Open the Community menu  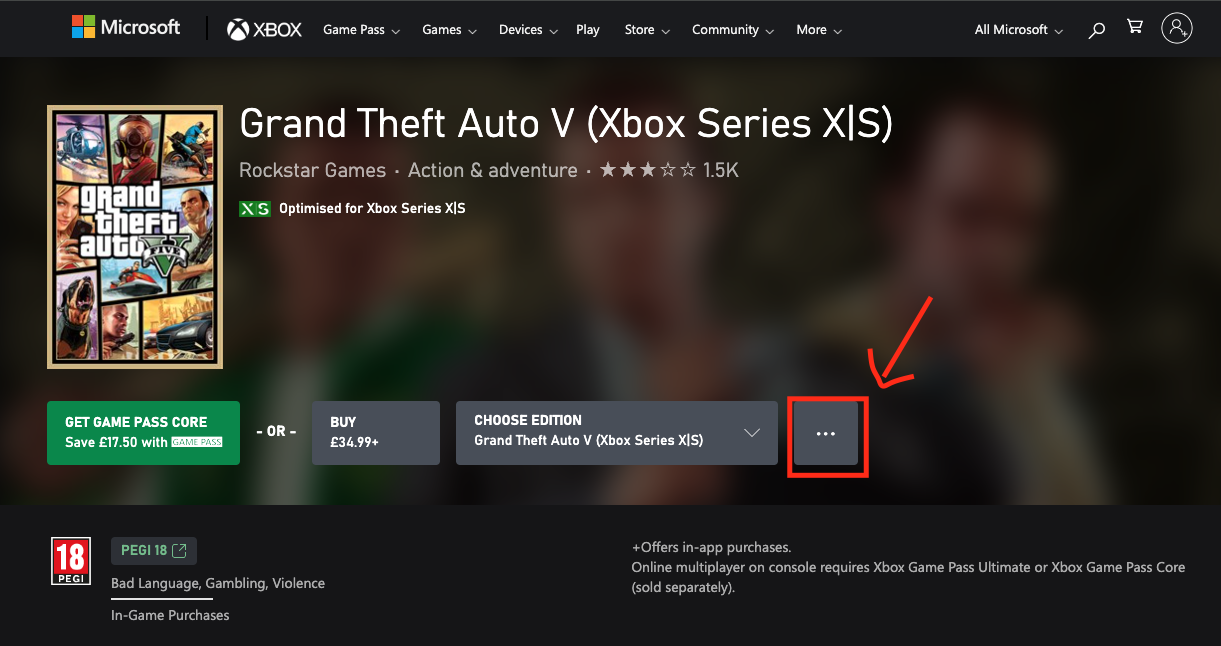pyautogui.click(x=732, y=30)
